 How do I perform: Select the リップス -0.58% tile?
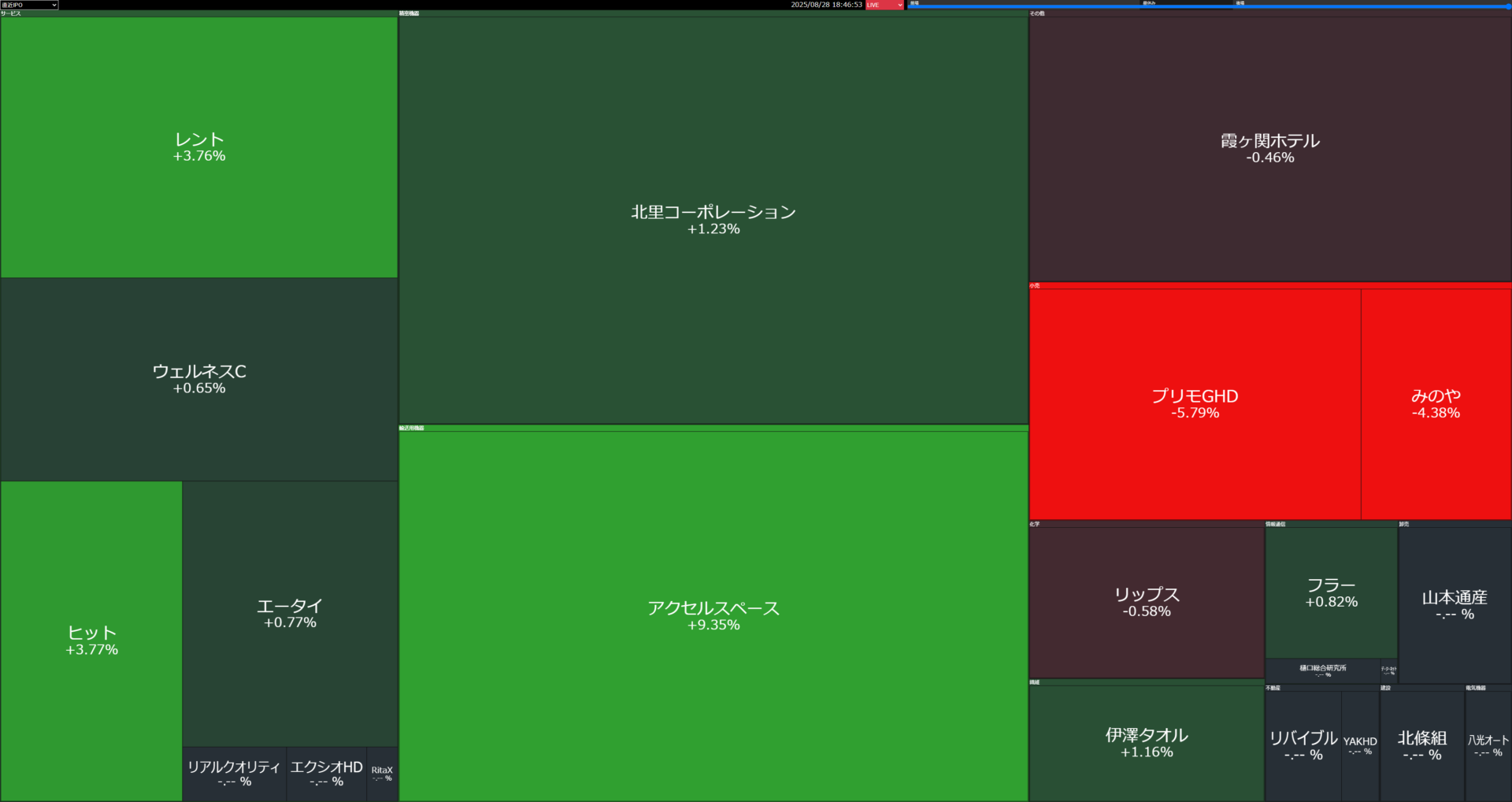pos(1147,602)
